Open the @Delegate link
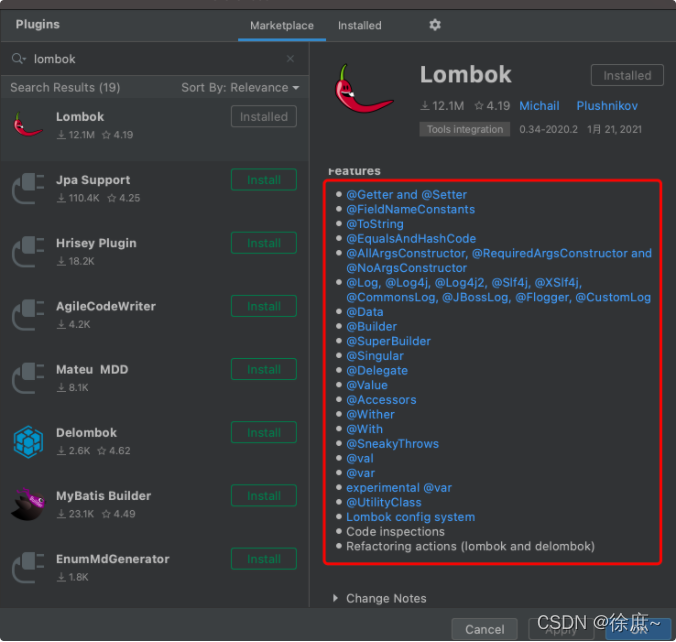The width and height of the screenshot is (676, 642). tap(377, 370)
